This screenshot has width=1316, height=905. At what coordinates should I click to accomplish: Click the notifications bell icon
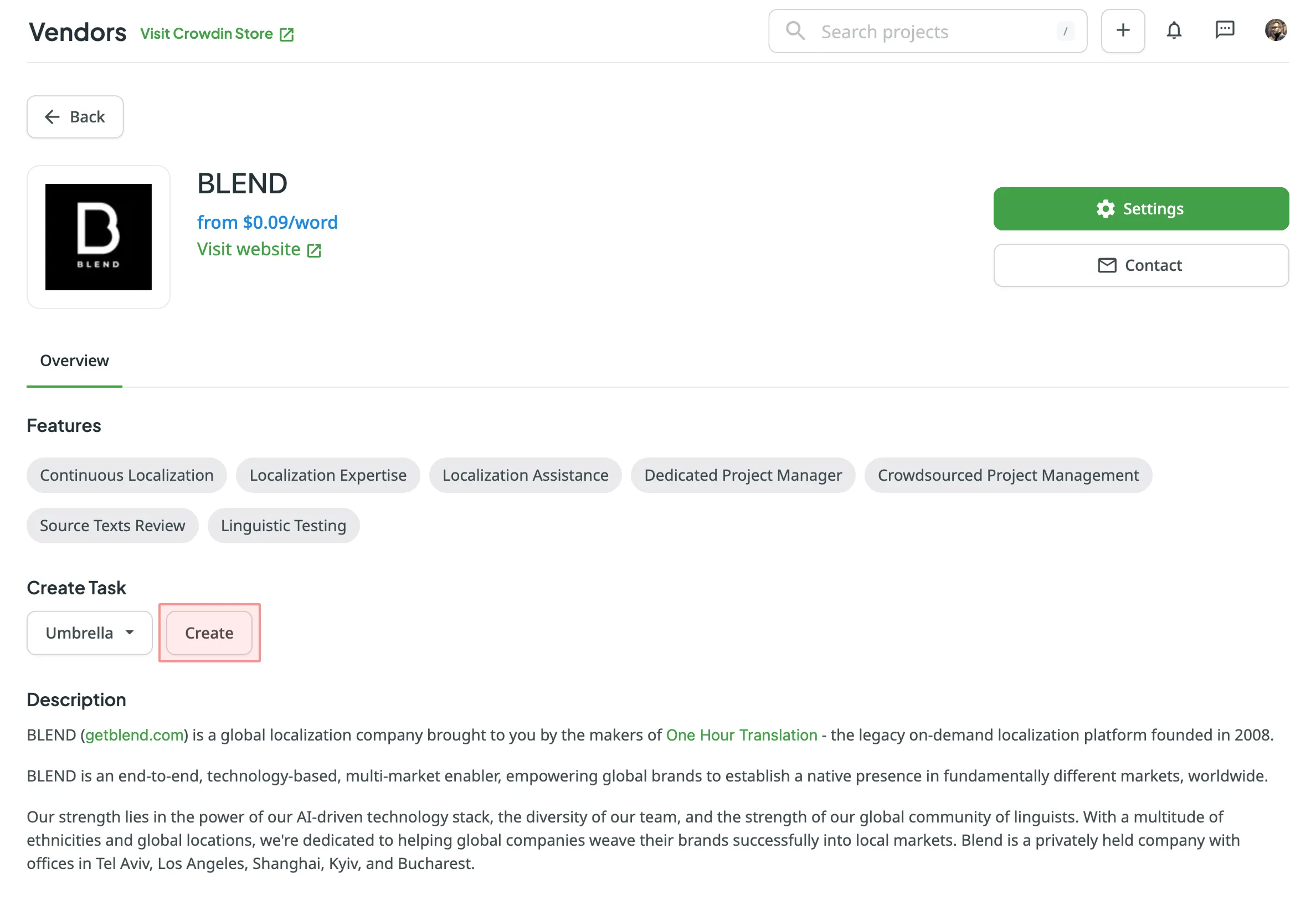click(x=1173, y=31)
